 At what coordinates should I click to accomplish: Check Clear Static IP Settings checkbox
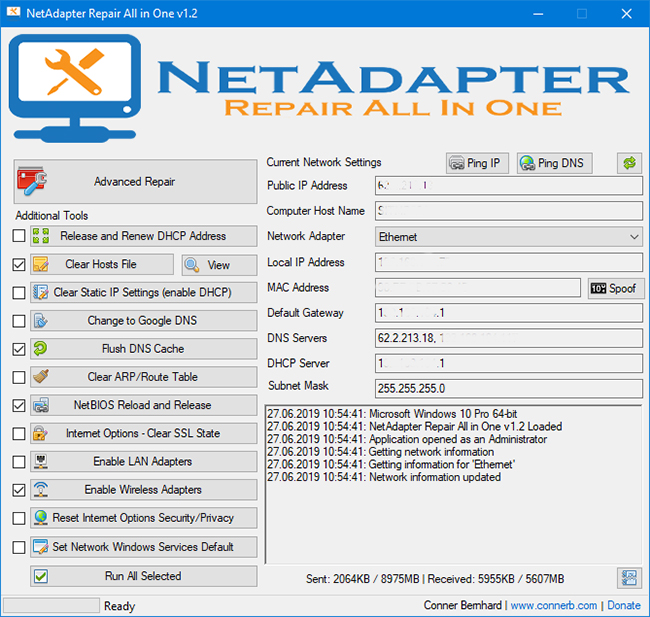tap(19, 292)
